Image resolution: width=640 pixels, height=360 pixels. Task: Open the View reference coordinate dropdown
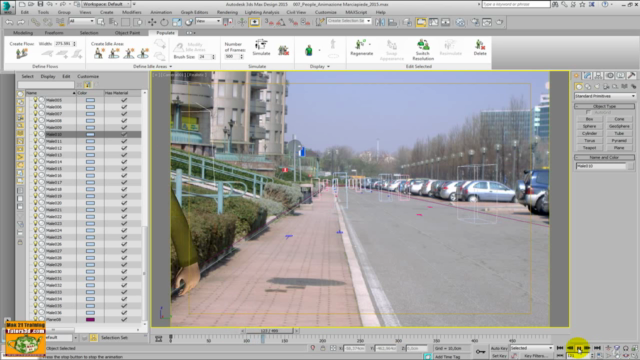208,21
